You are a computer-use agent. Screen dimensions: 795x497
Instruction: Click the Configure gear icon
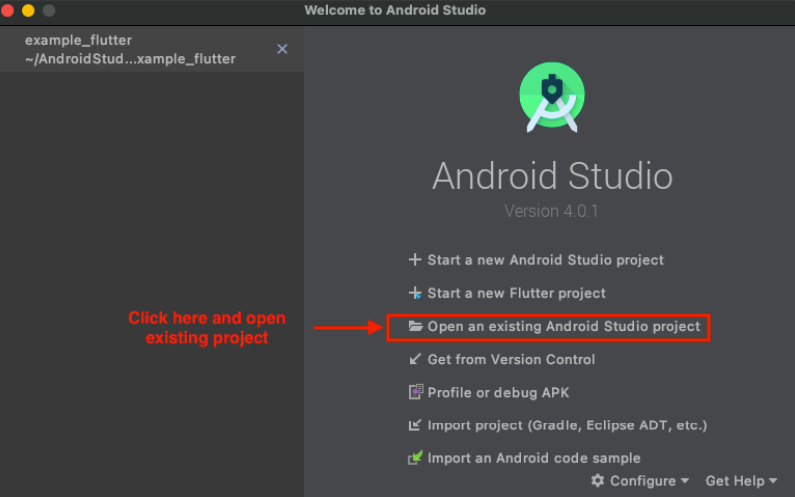tap(597, 481)
